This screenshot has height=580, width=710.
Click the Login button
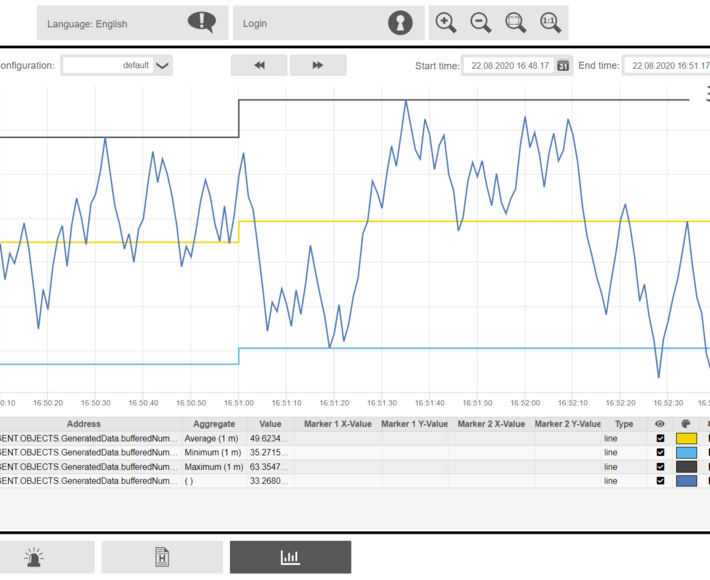click(x=329, y=23)
